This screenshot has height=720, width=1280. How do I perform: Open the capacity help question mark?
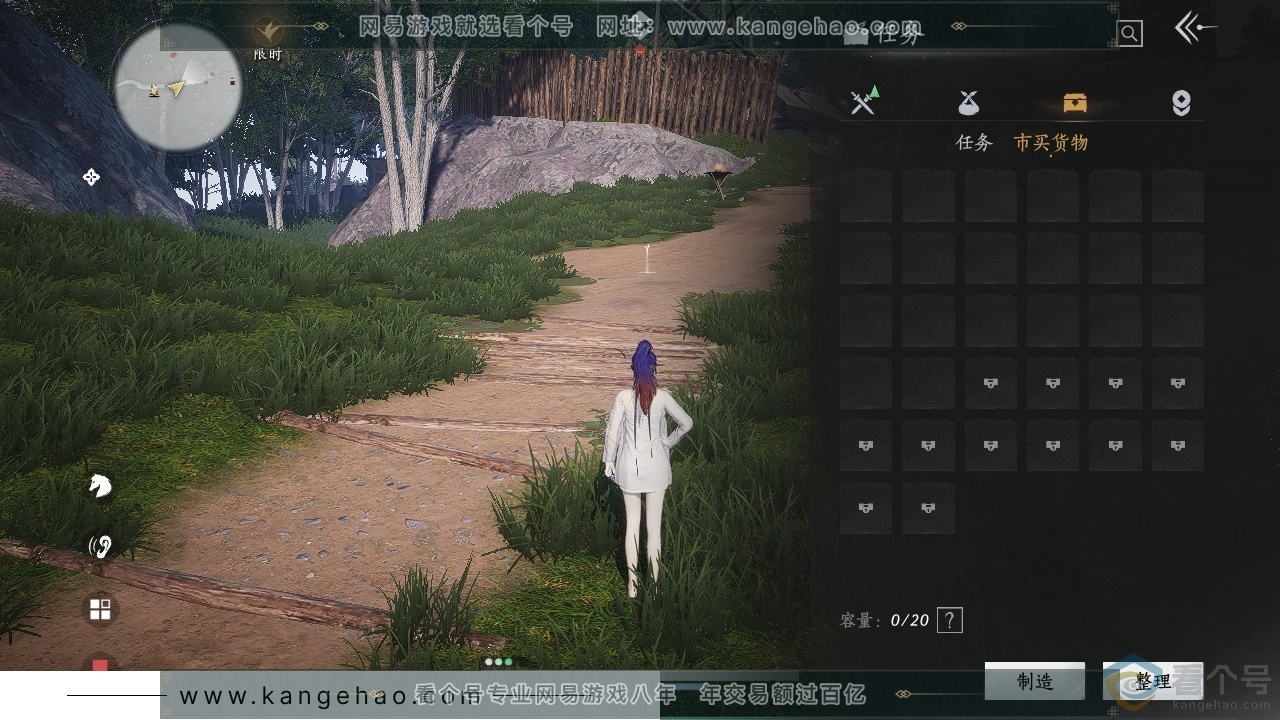[950, 620]
